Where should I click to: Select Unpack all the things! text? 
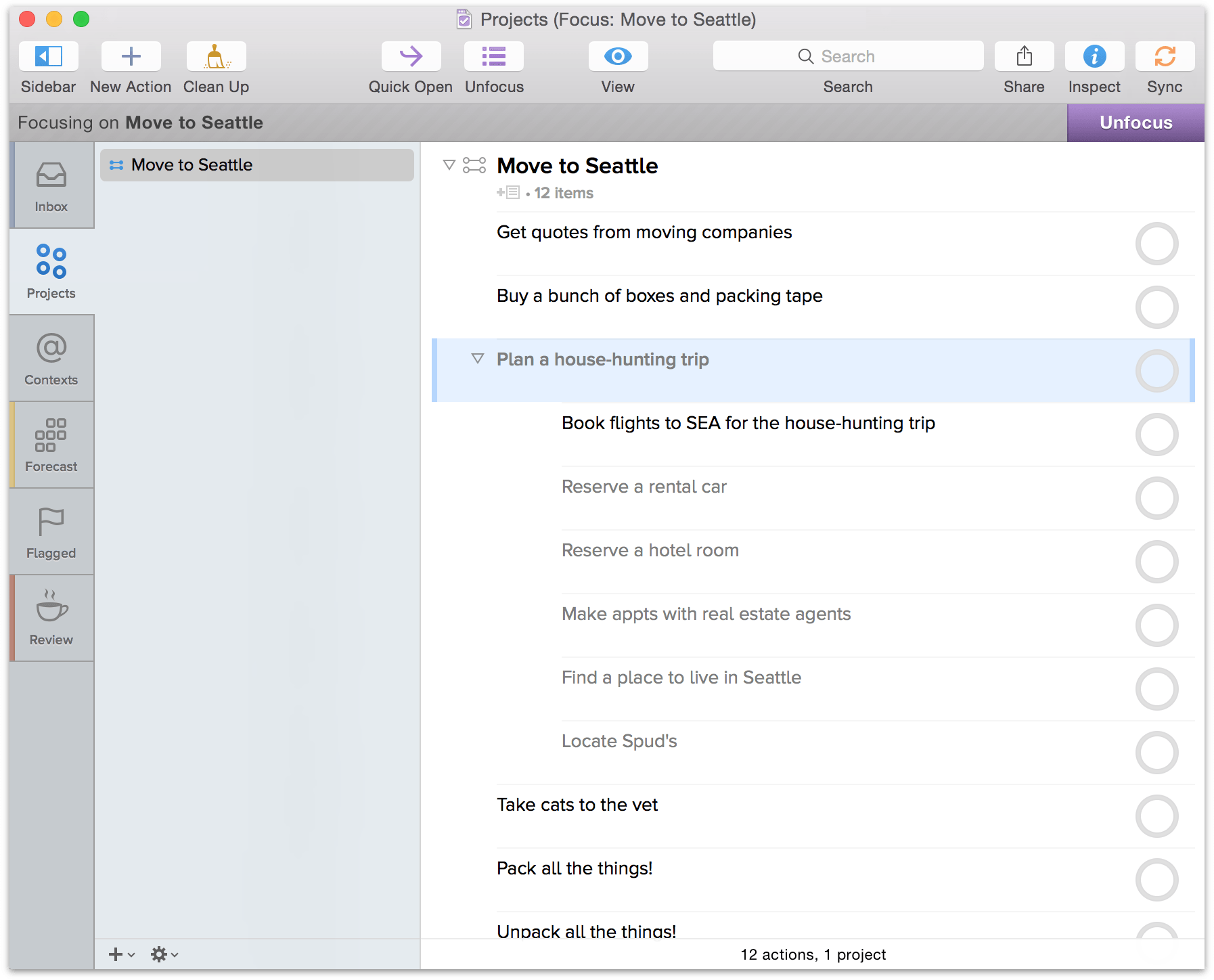pos(587,931)
